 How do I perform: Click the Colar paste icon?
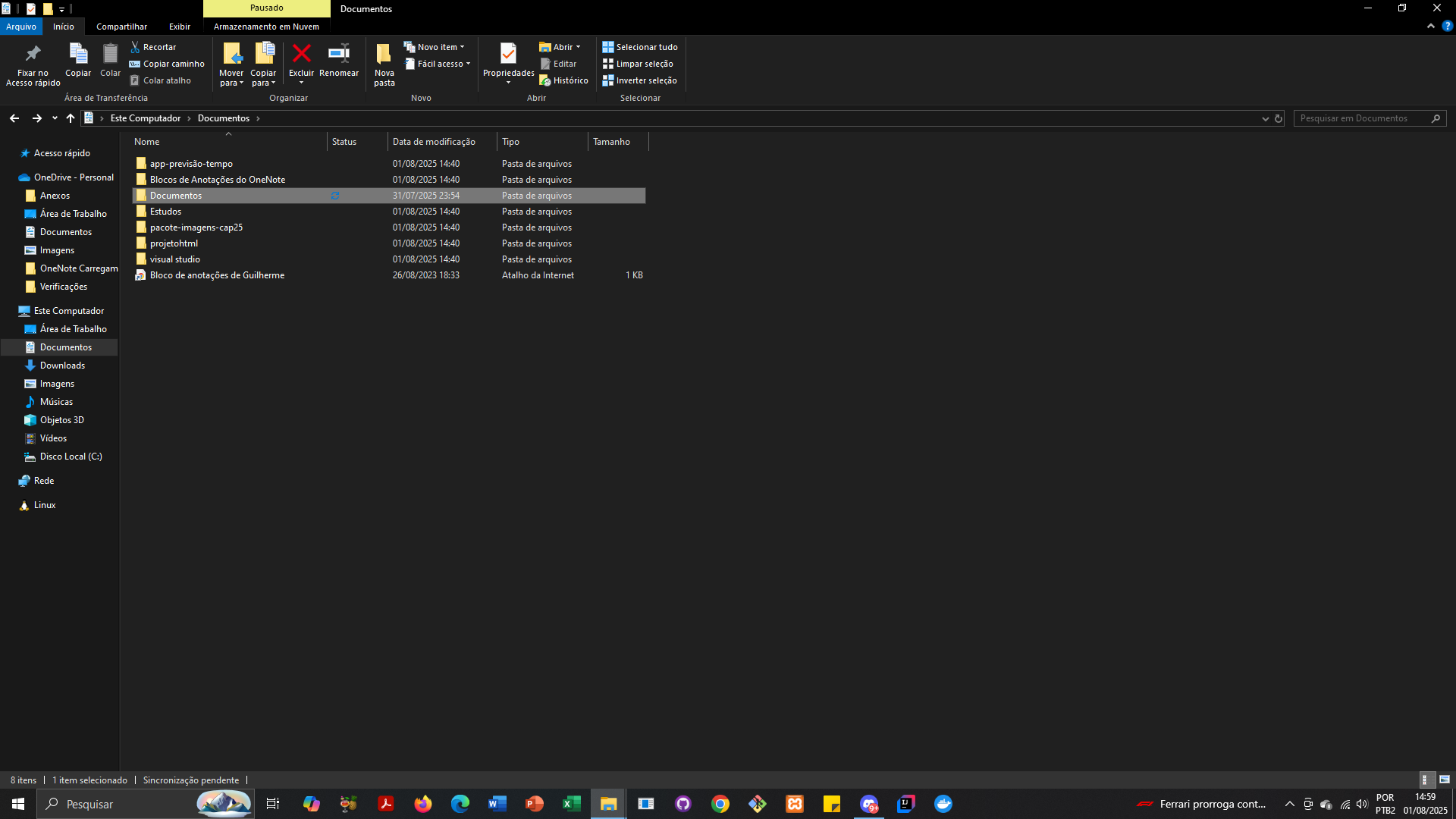pyautogui.click(x=110, y=60)
